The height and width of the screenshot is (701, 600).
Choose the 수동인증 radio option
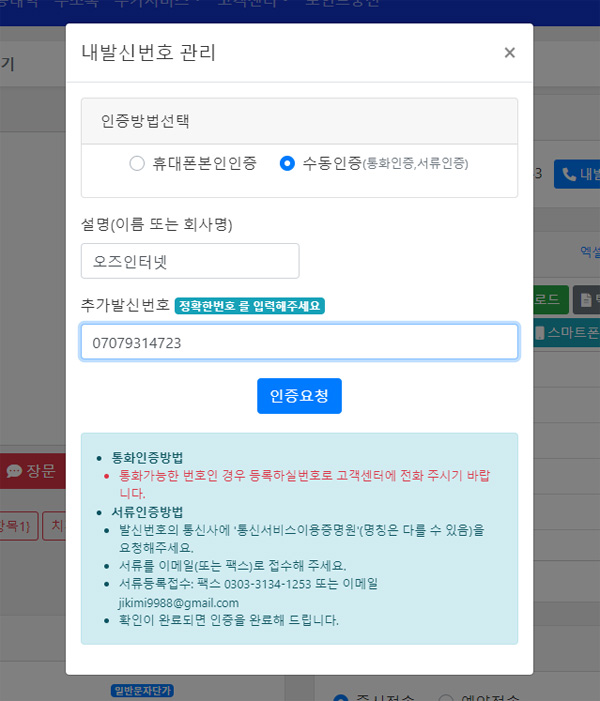[x=288, y=164]
